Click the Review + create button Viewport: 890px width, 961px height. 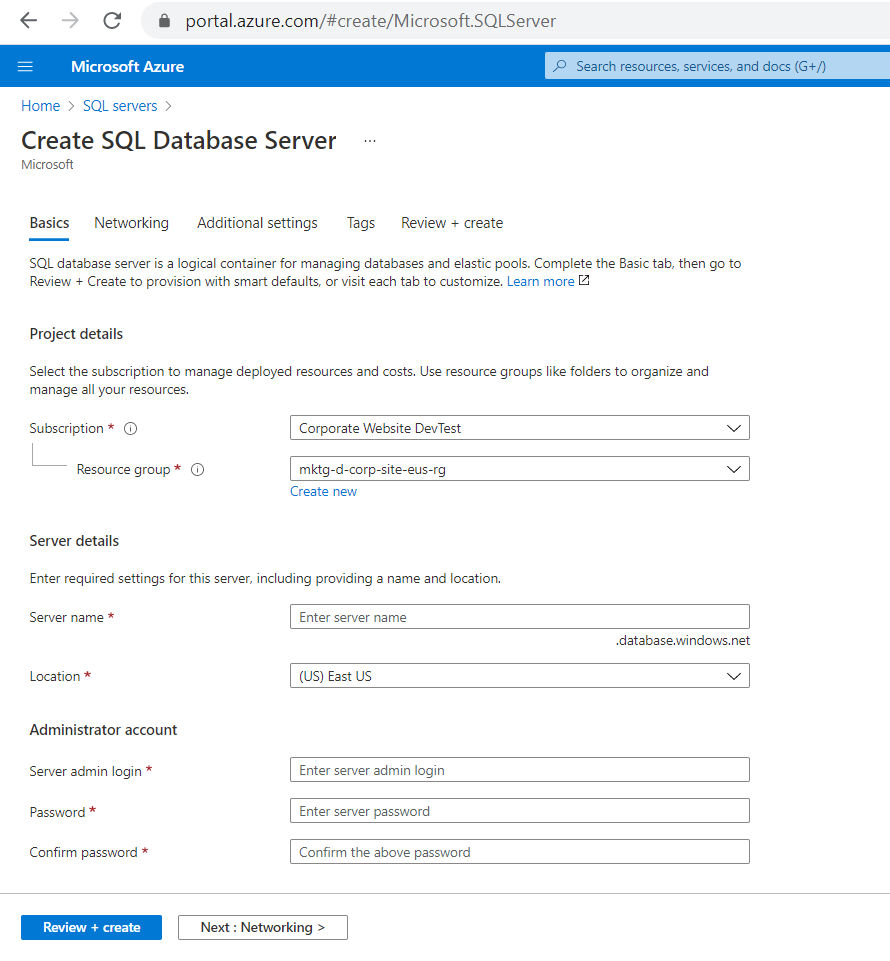point(91,927)
